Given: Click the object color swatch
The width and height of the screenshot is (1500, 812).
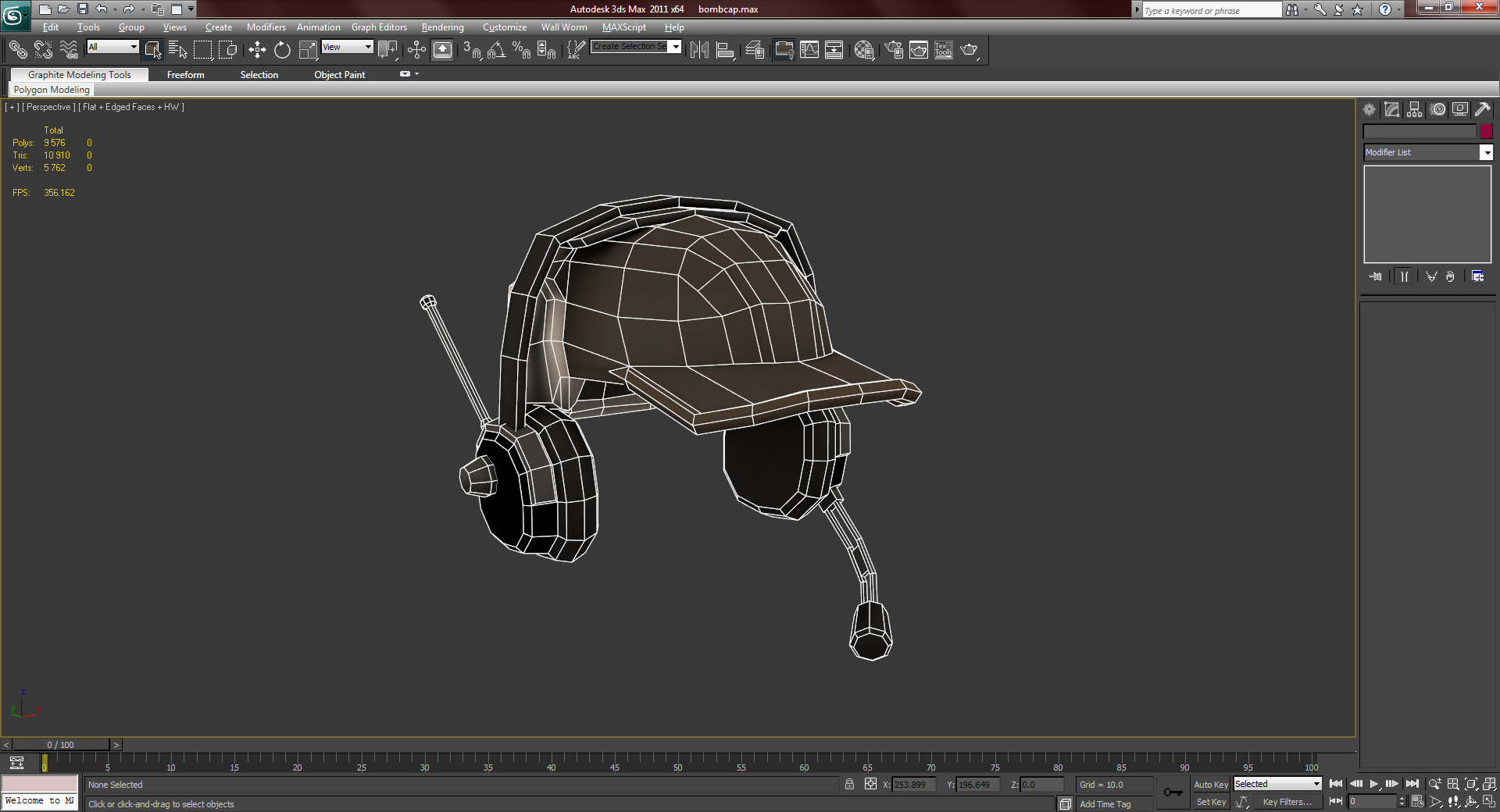Looking at the screenshot, I should (1486, 132).
